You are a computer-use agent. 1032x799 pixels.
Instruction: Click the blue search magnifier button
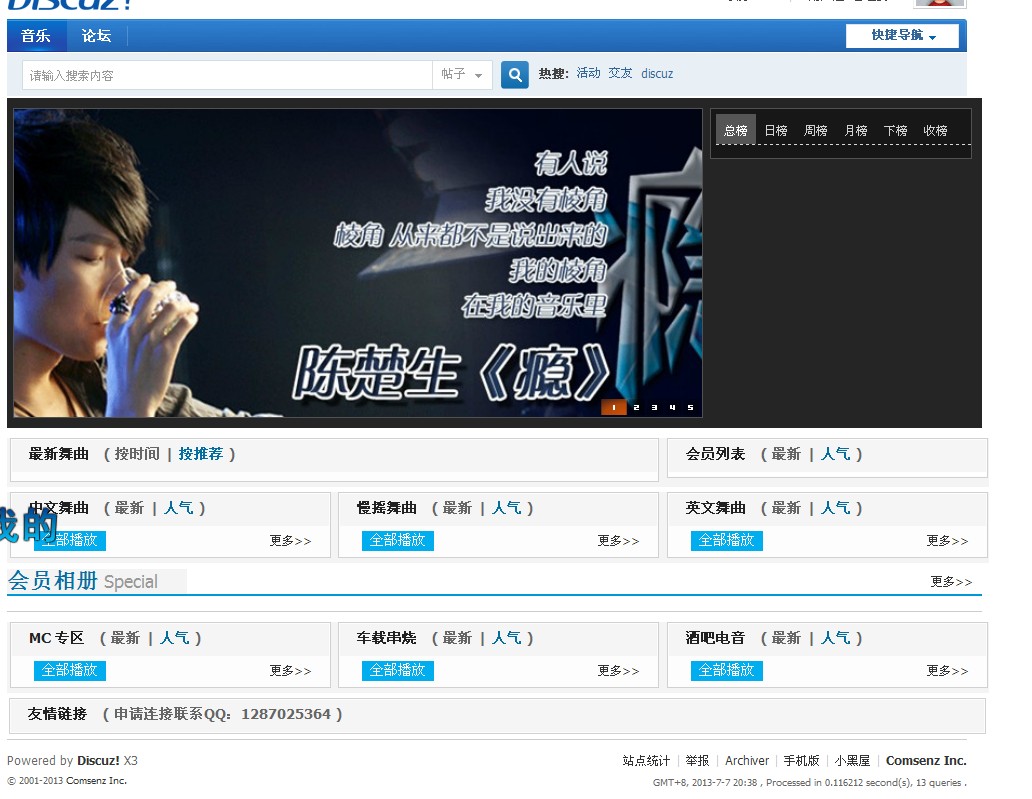515,75
